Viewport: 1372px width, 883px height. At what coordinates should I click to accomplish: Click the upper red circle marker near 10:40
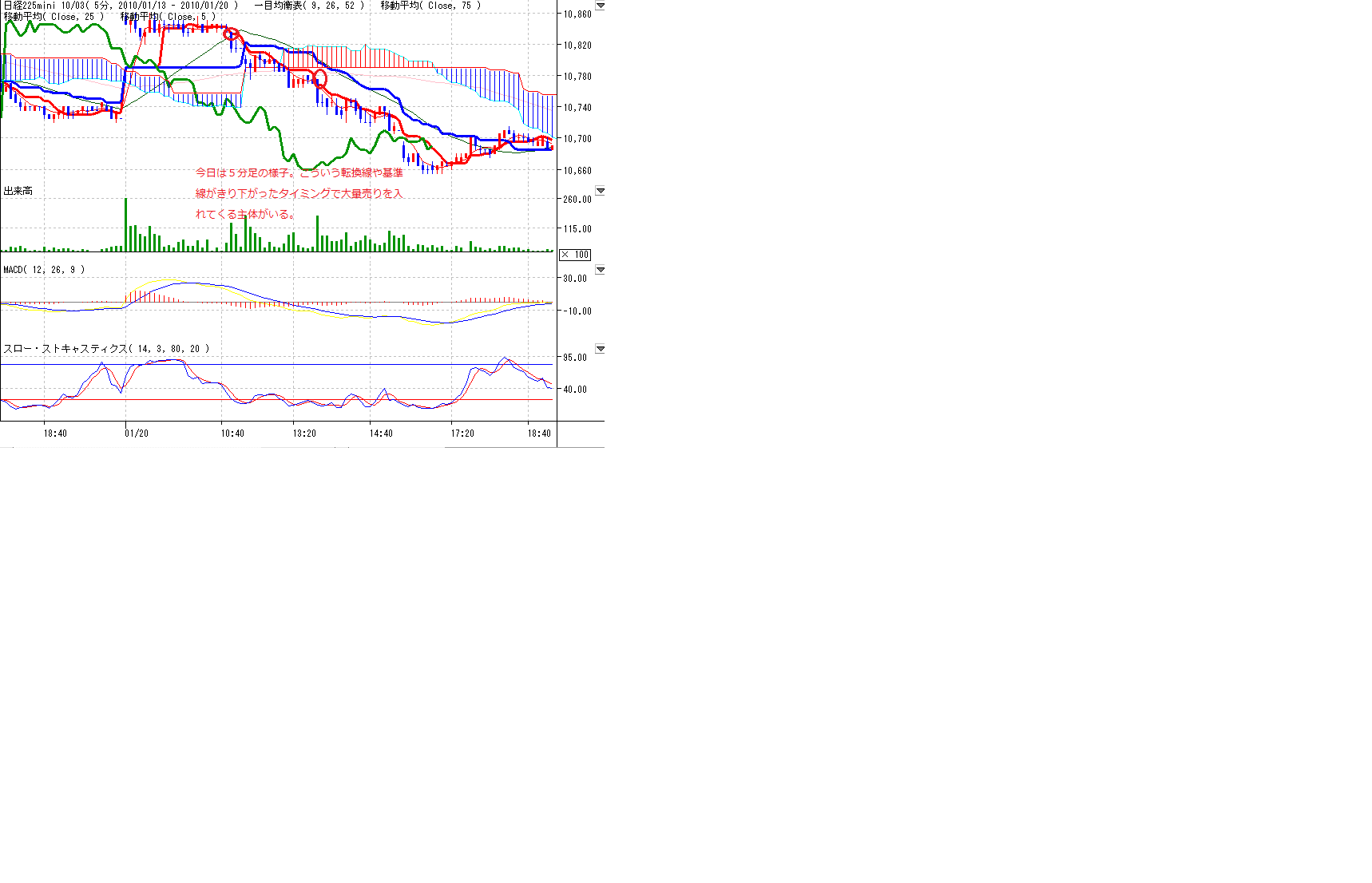(x=231, y=34)
